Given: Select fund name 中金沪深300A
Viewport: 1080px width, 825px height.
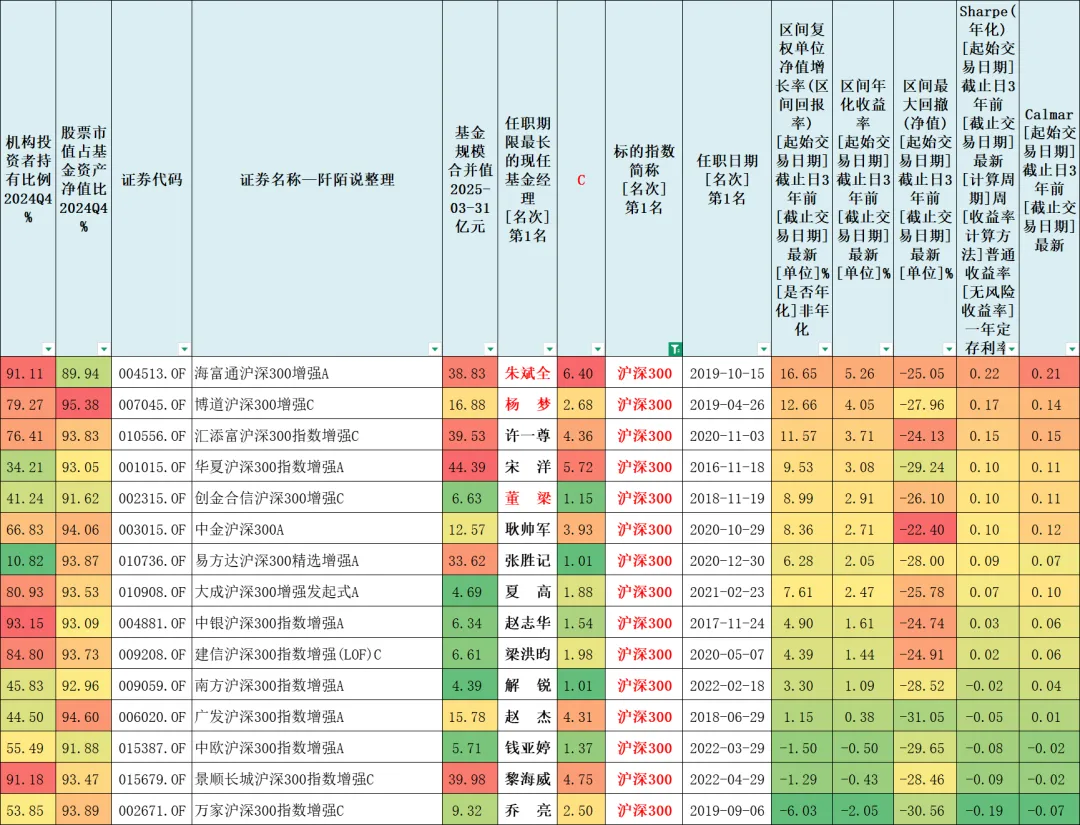Looking at the screenshot, I should 239,530.
